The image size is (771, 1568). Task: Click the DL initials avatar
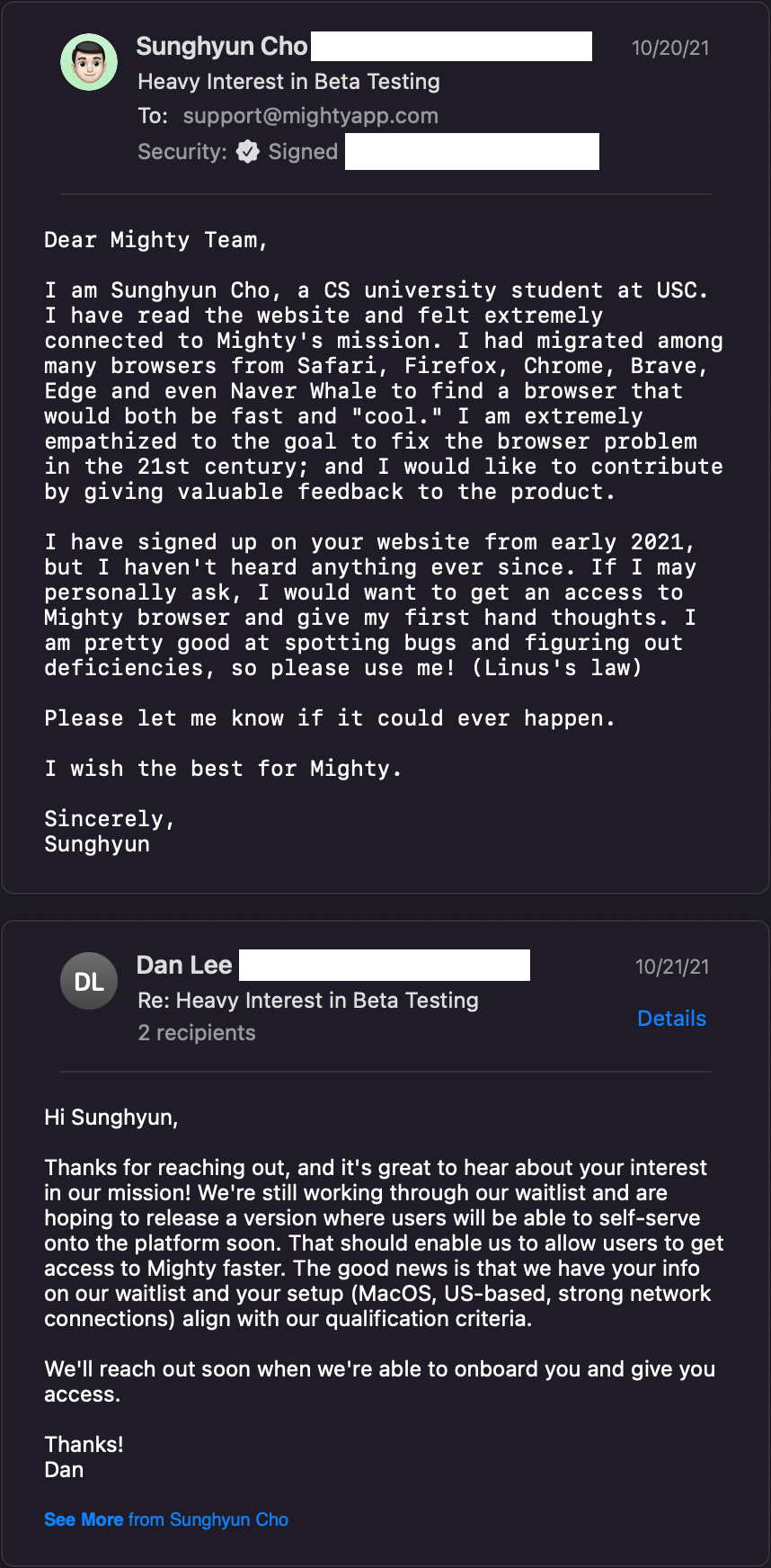click(89, 981)
